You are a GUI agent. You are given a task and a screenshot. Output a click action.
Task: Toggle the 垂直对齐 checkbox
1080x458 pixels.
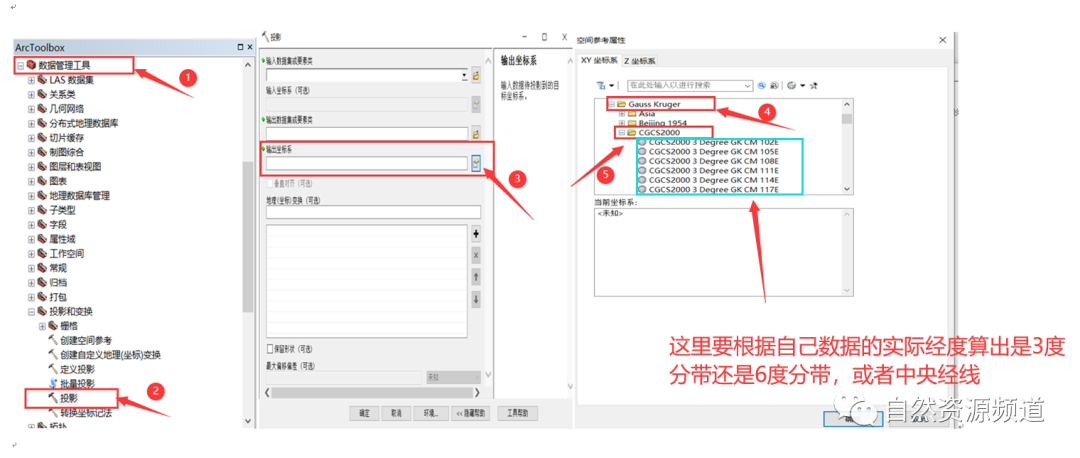point(270,184)
